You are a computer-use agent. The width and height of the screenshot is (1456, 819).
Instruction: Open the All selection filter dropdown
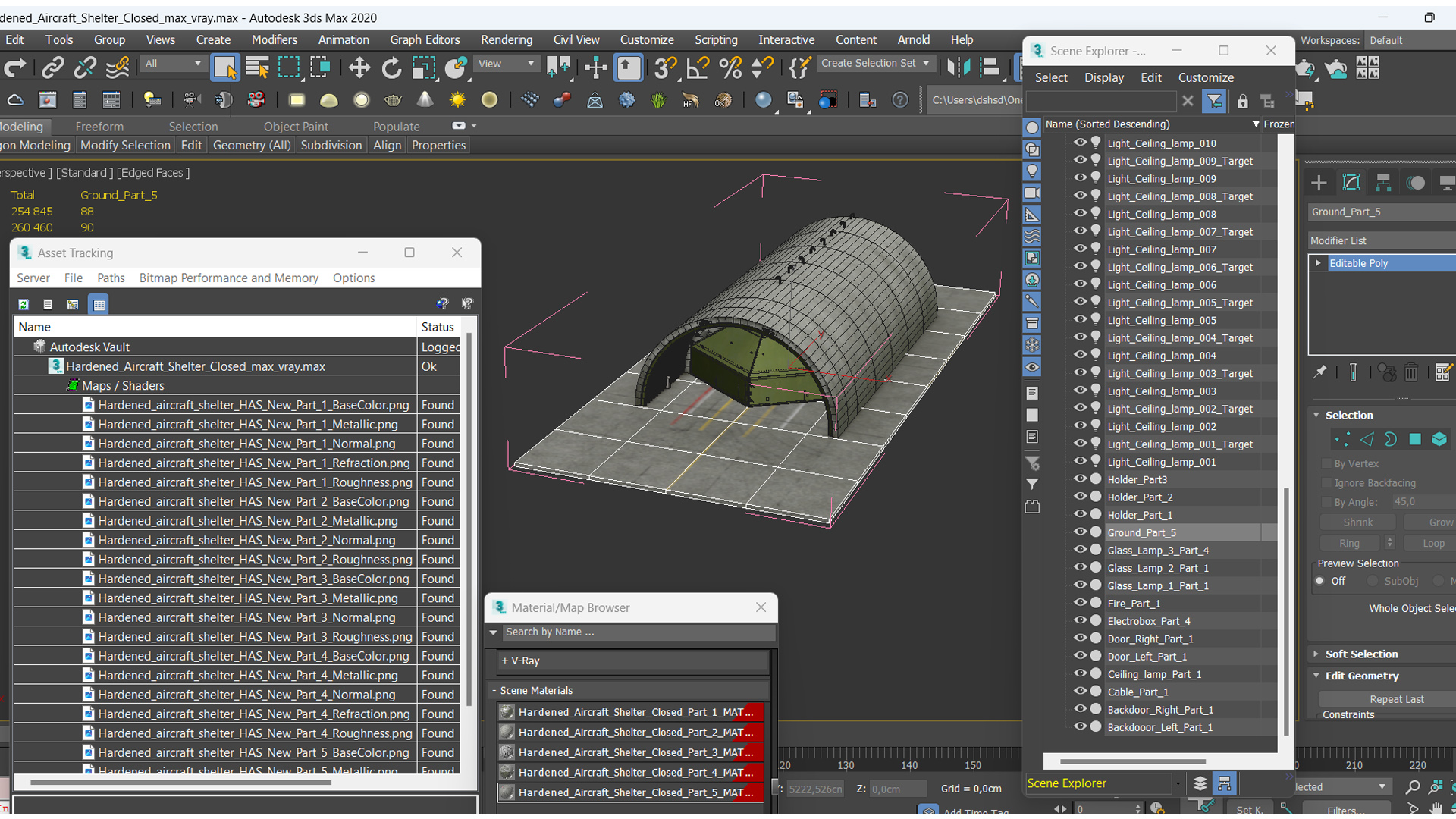click(x=173, y=64)
